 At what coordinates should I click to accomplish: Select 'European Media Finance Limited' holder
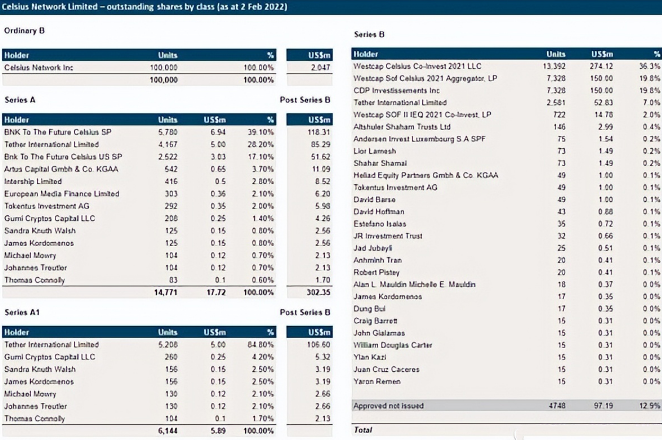coord(62,194)
